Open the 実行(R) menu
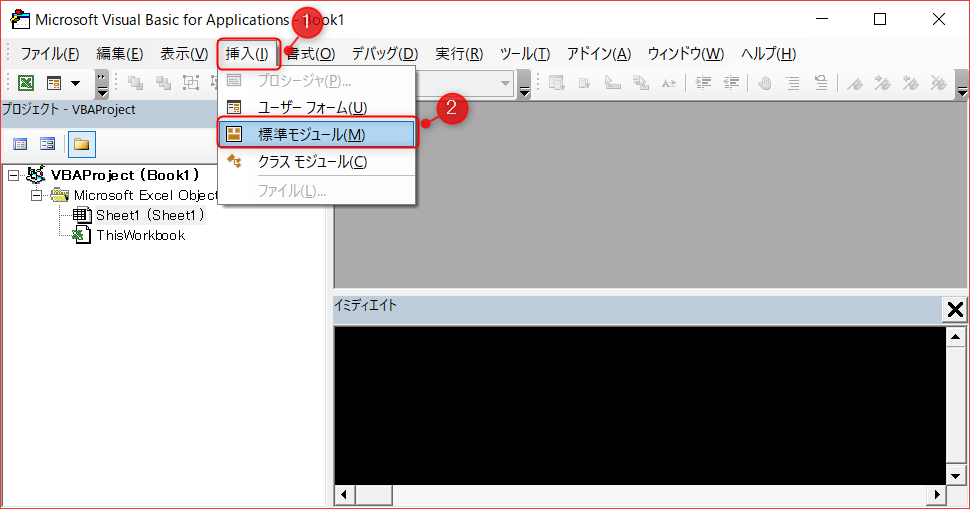970x509 pixels. [459, 54]
